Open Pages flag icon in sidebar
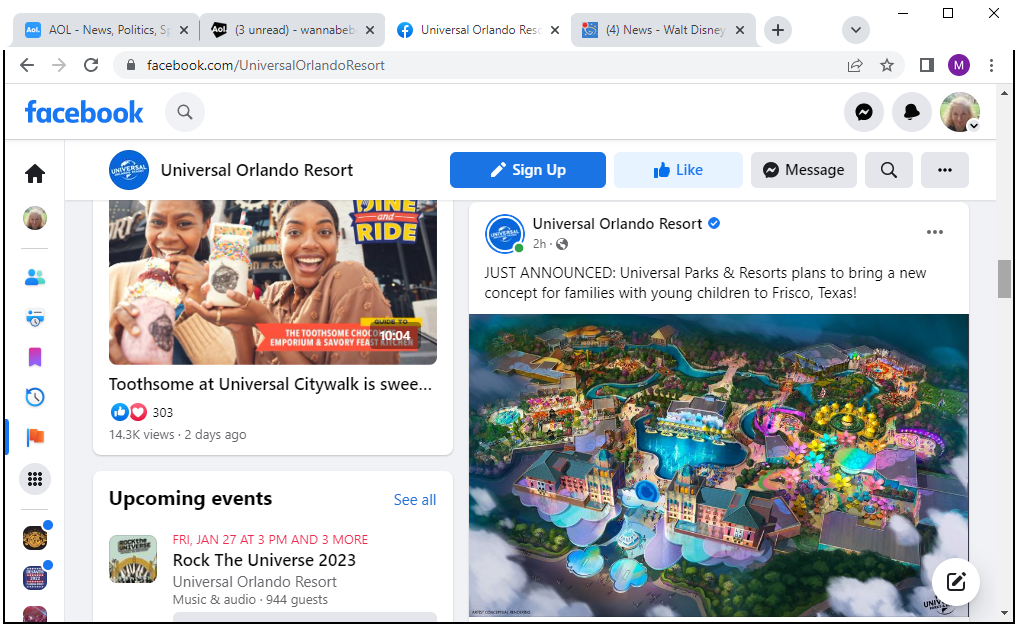The image size is (1018, 627). (35, 437)
